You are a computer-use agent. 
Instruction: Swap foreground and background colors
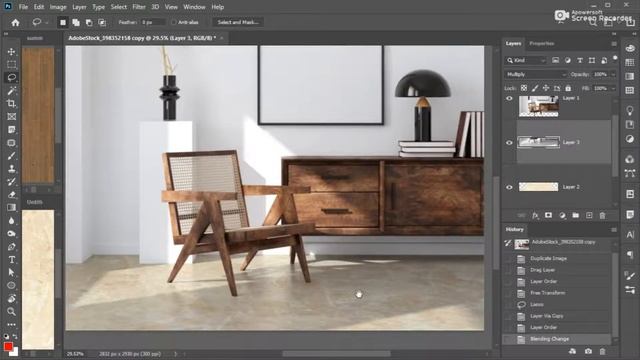[x=15, y=337]
